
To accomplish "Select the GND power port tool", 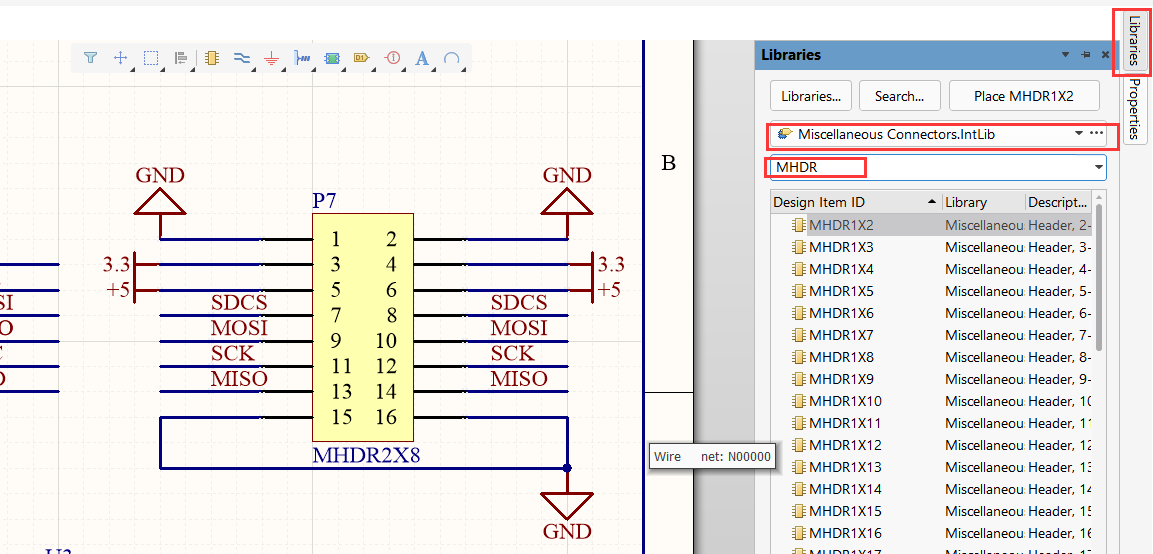I will (271, 58).
